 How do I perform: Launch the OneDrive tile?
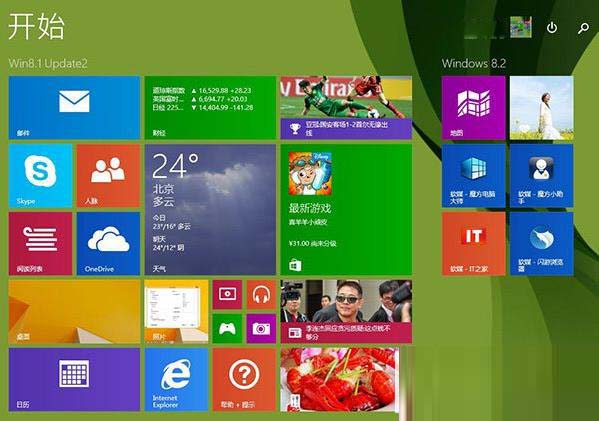[x=108, y=244]
